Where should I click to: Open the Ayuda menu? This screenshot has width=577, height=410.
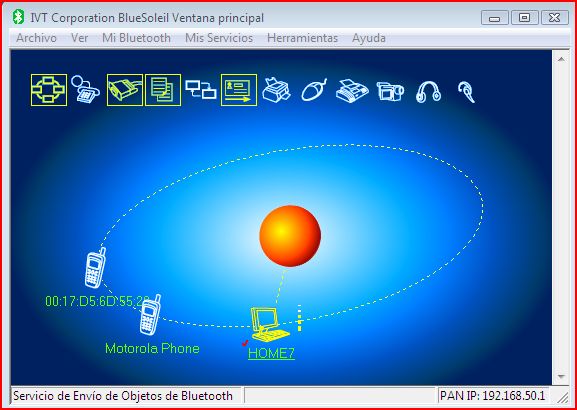pos(369,38)
